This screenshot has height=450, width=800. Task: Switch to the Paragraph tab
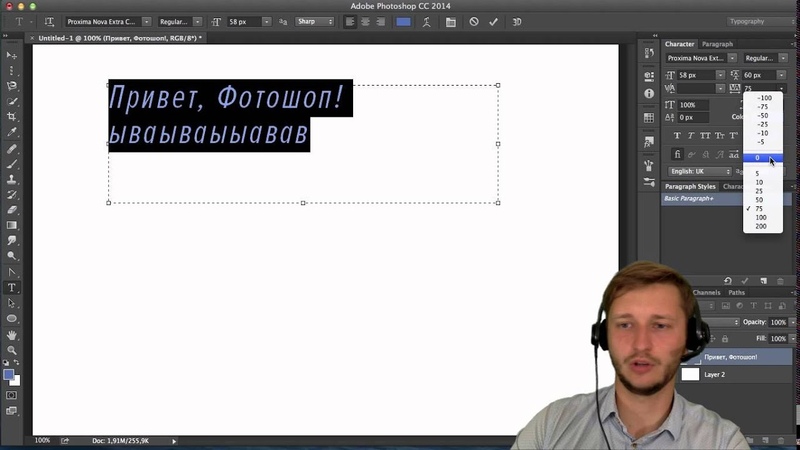(x=717, y=44)
